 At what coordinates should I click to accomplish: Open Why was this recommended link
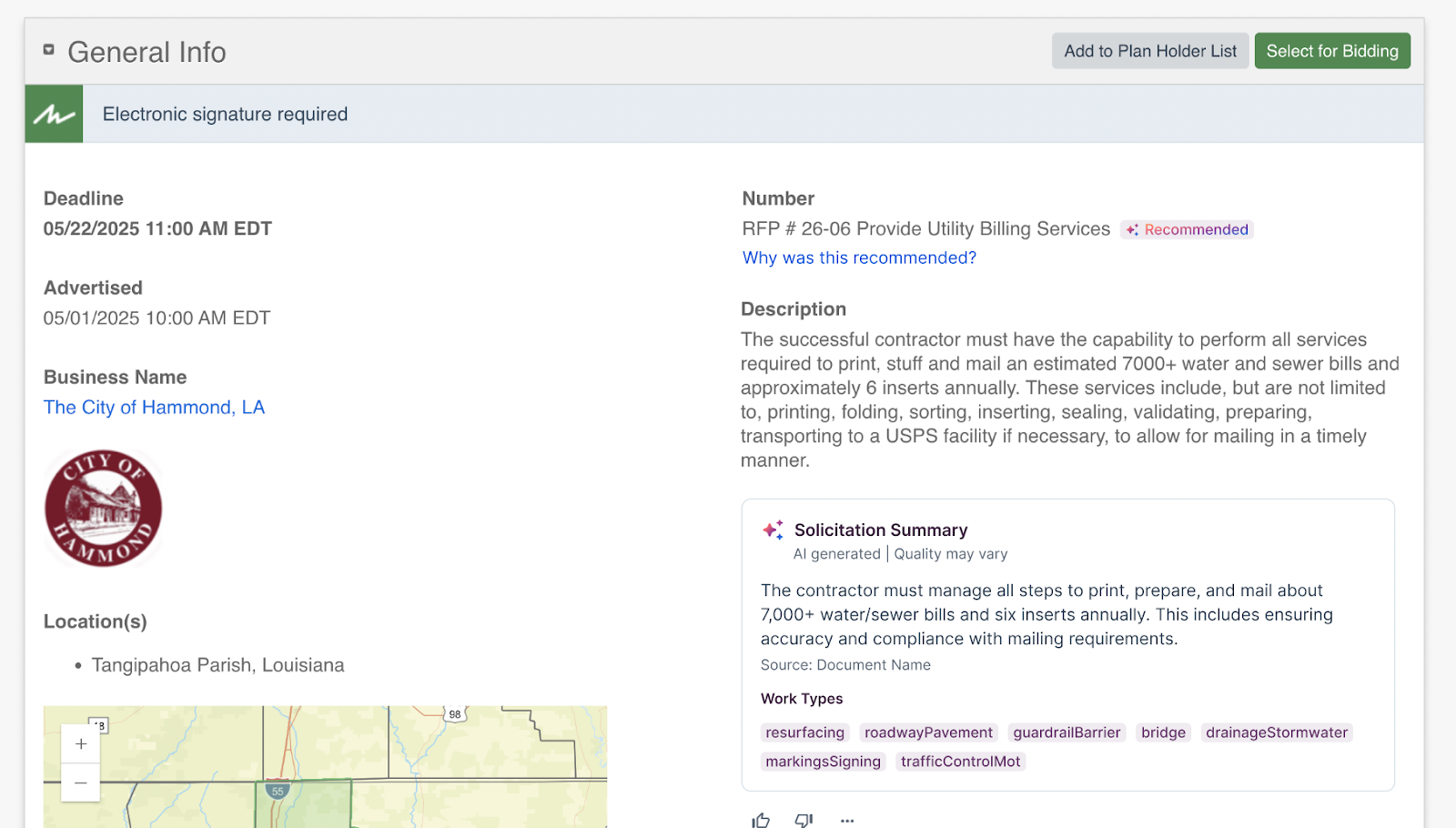click(859, 257)
